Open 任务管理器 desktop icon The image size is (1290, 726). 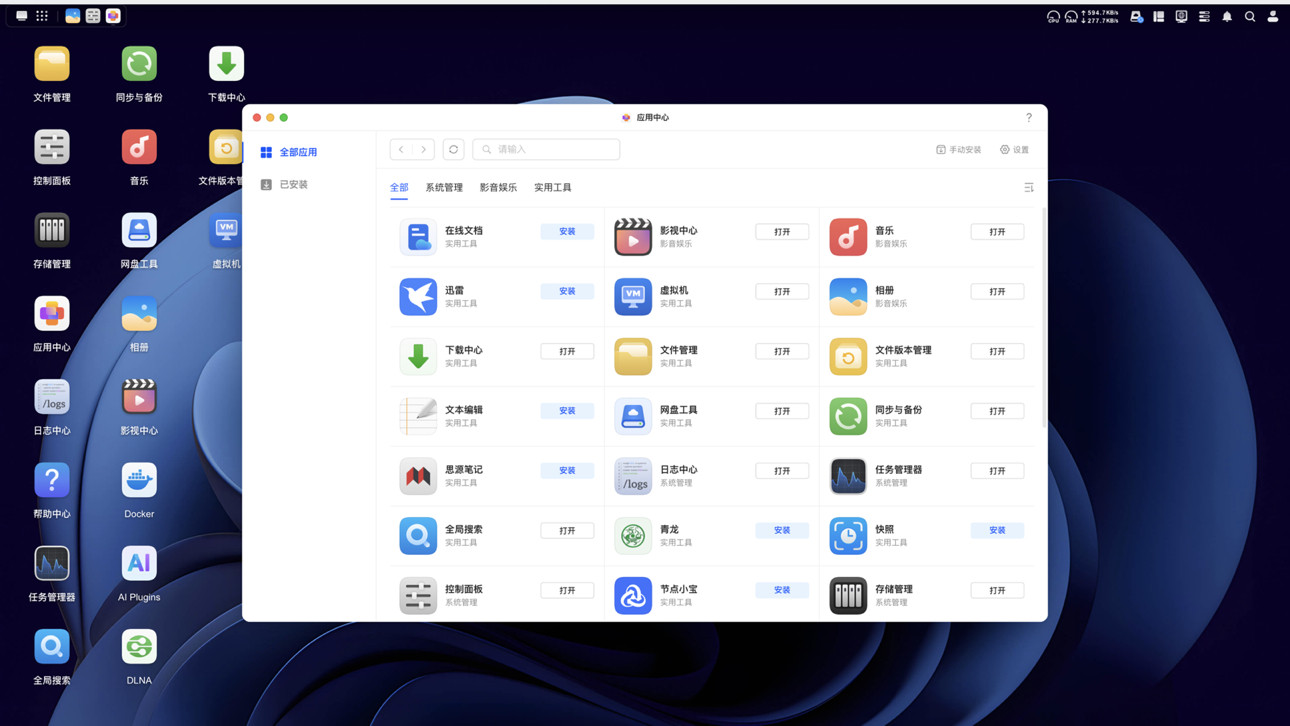52,563
